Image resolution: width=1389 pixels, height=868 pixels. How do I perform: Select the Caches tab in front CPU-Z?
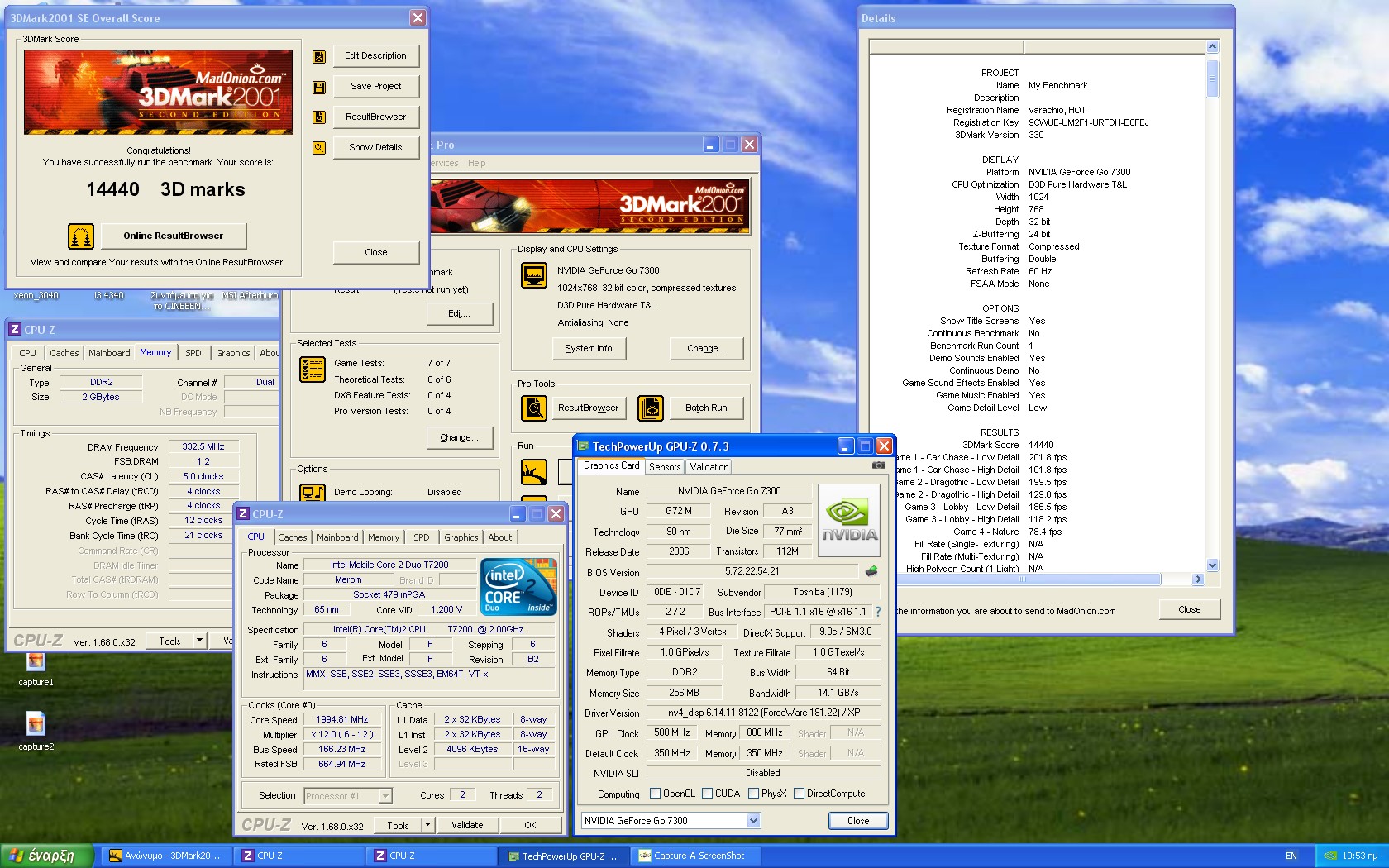(x=293, y=537)
